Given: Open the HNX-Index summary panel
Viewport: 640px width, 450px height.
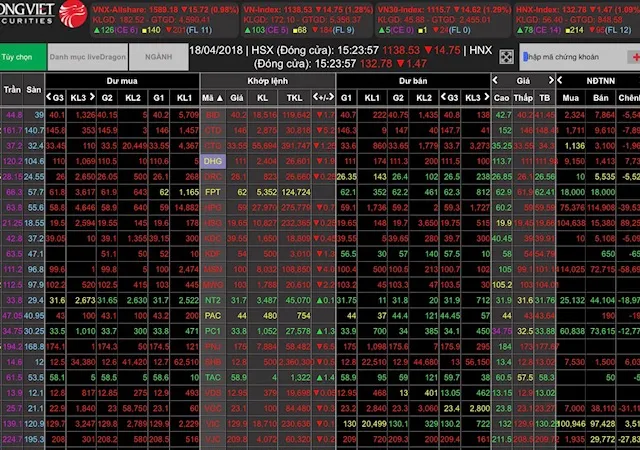Looking at the screenshot, I should (x=576, y=19).
